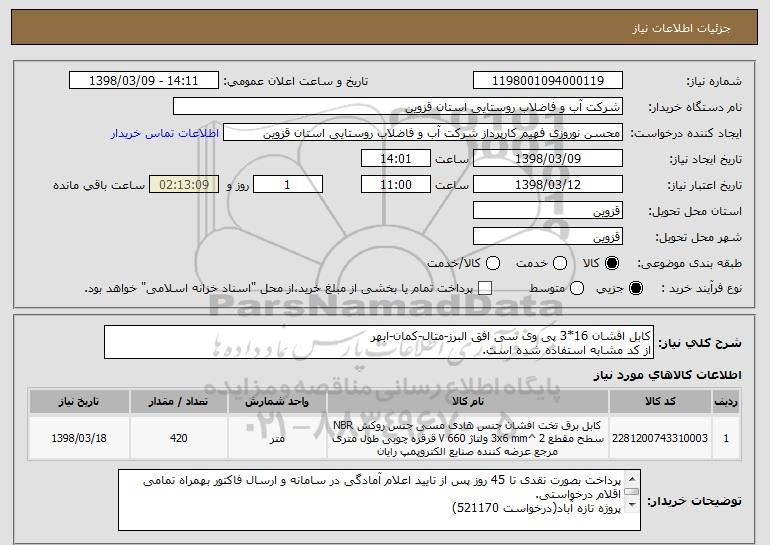Viewport: 770px width, 545px height.
Task: Click the تاریخ نیاز column header
Action: (79, 402)
